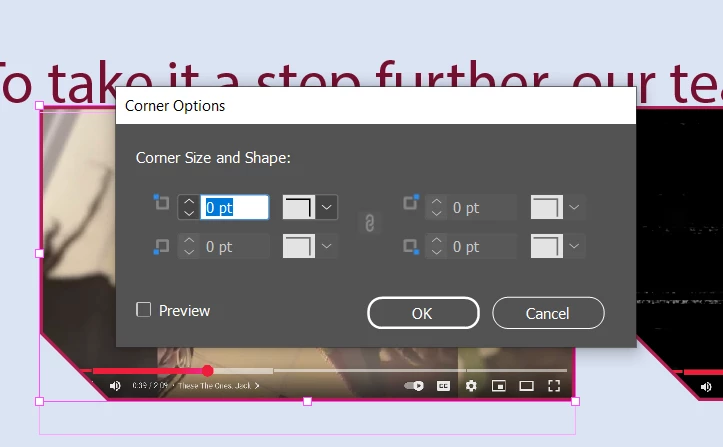Click the video title chapter link
Screen dimensions: 723x447
click(219, 386)
